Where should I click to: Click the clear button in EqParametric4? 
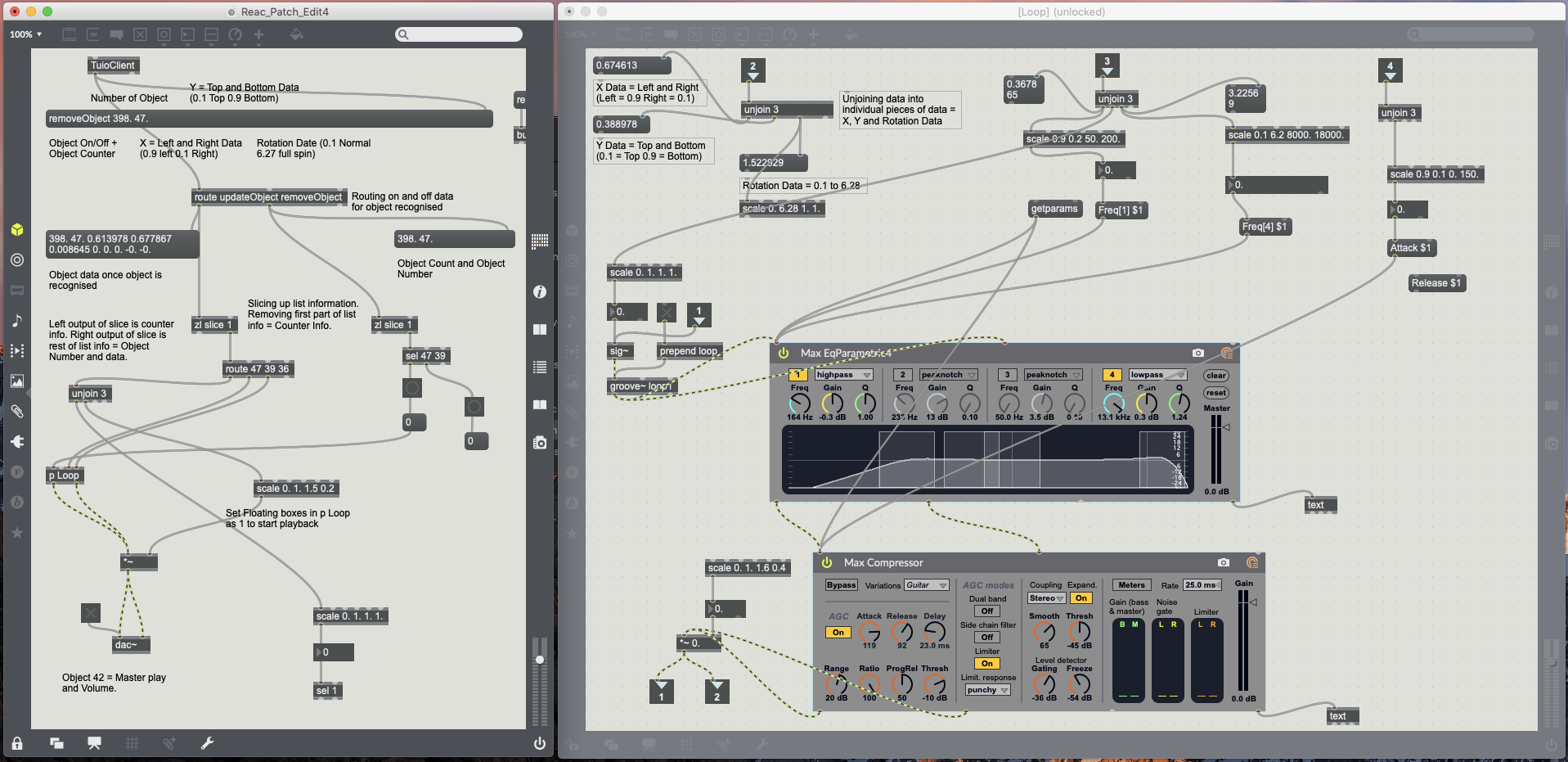pyautogui.click(x=1215, y=376)
